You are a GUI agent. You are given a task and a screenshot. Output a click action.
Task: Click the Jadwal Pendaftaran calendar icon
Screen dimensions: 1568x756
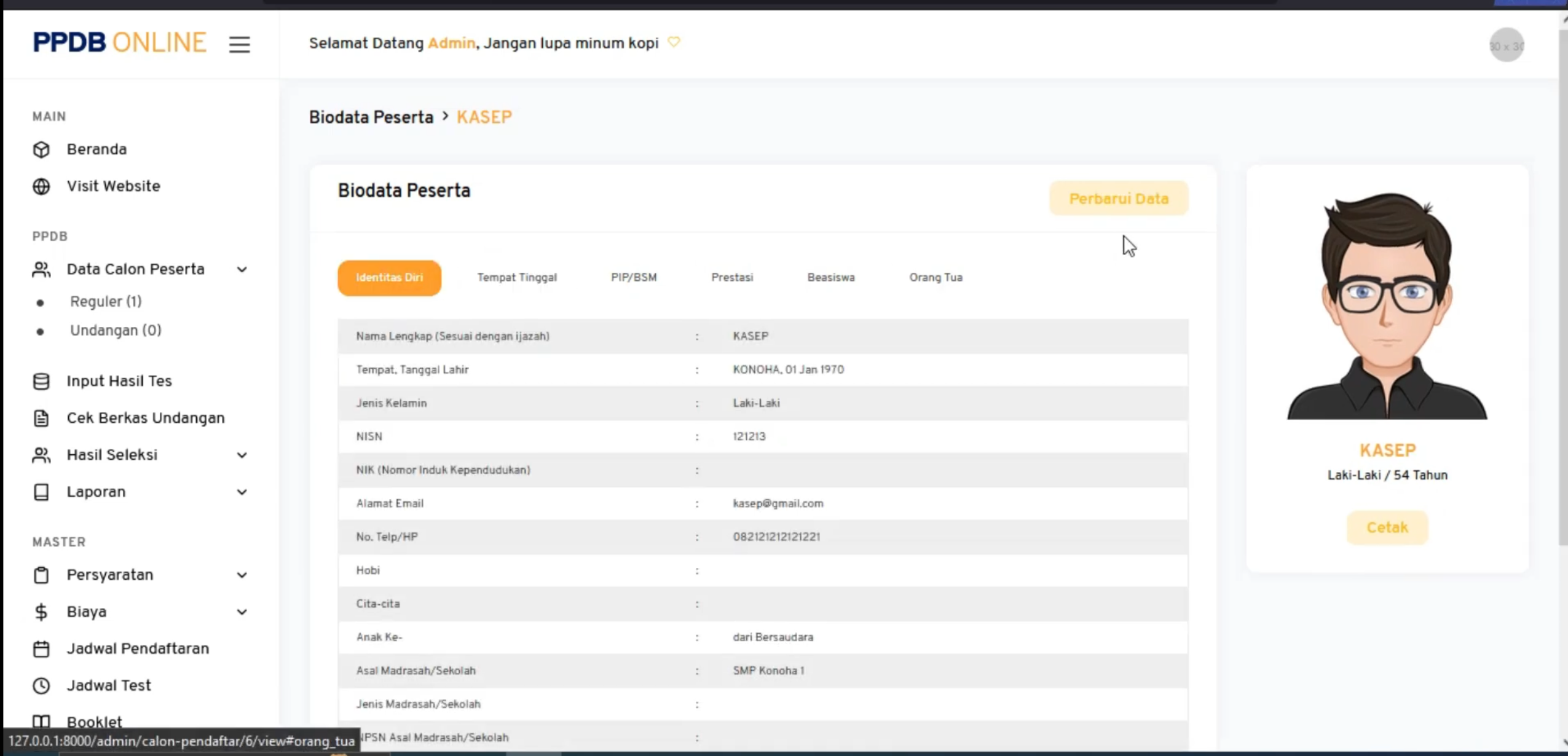(41, 648)
